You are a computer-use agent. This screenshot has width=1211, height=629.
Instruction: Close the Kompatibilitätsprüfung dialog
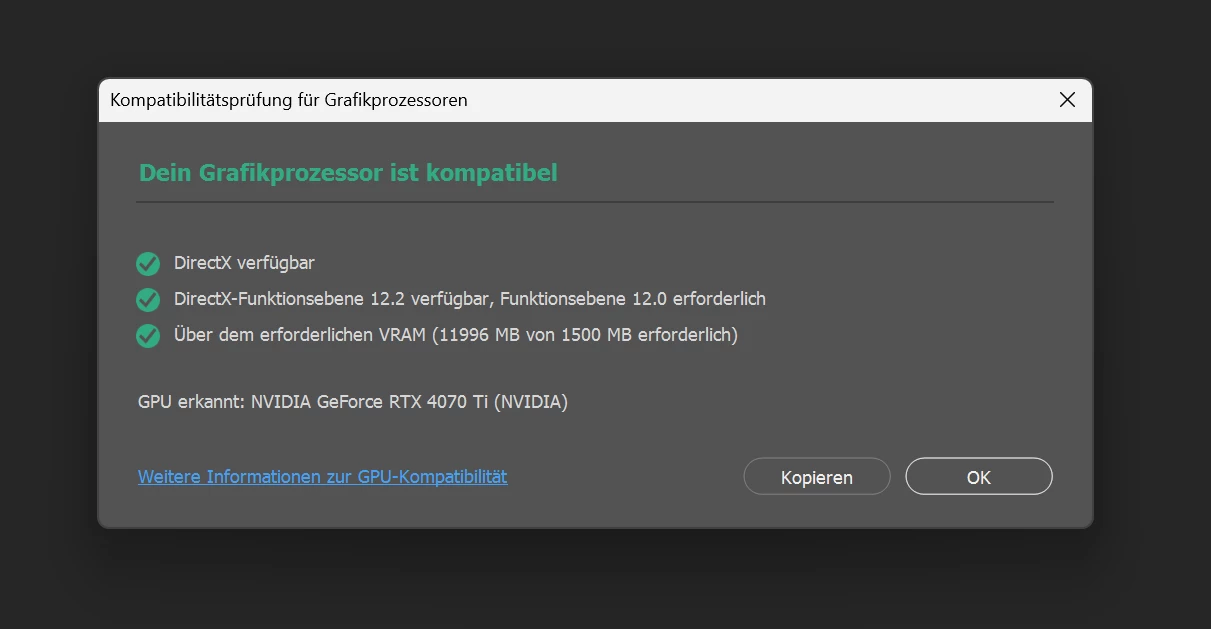[x=1067, y=100]
